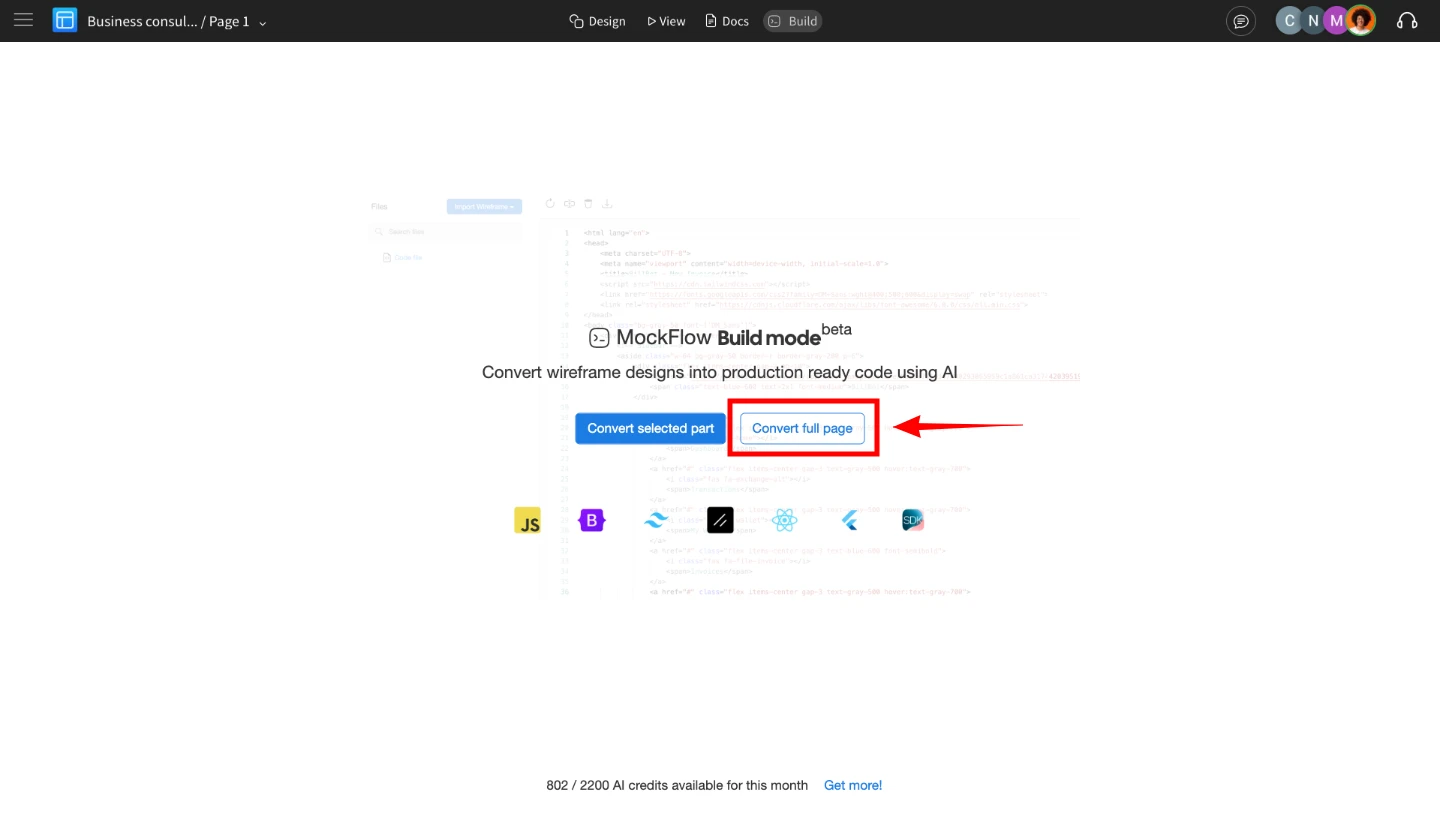Click the user avatar labeled M

[x=1336, y=21]
